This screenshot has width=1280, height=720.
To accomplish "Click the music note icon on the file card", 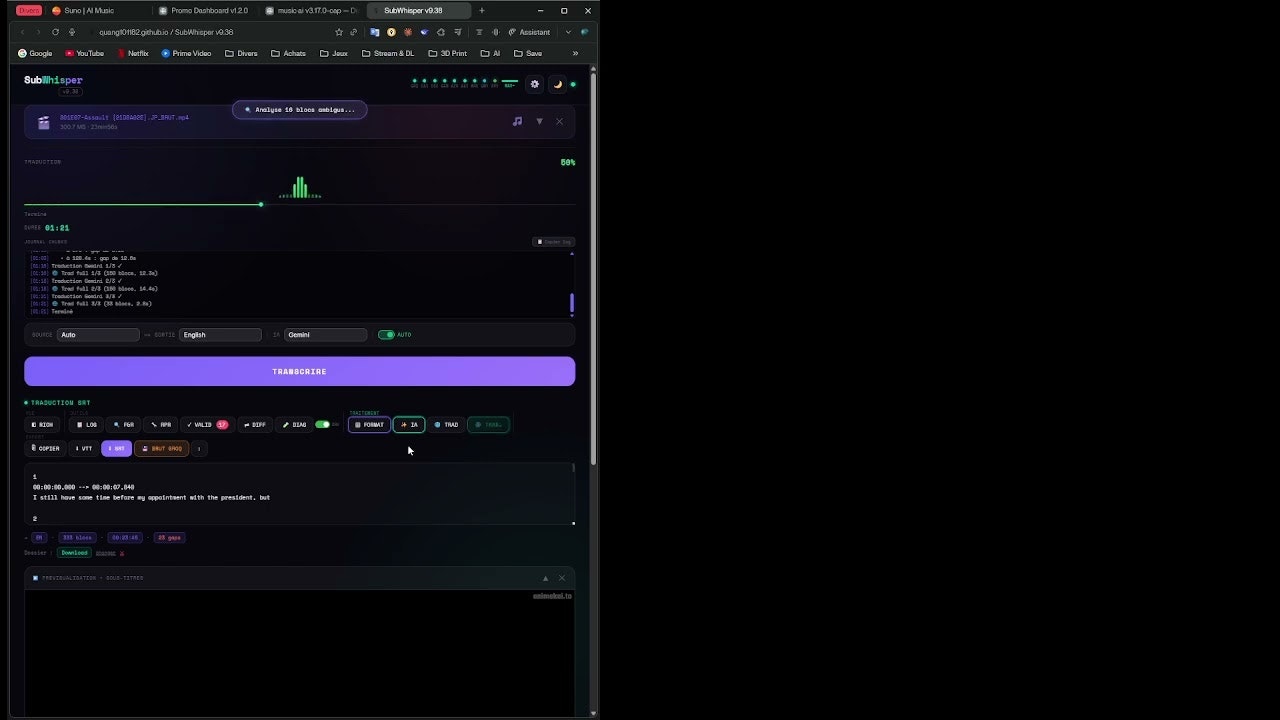I will click(x=517, y=121).
